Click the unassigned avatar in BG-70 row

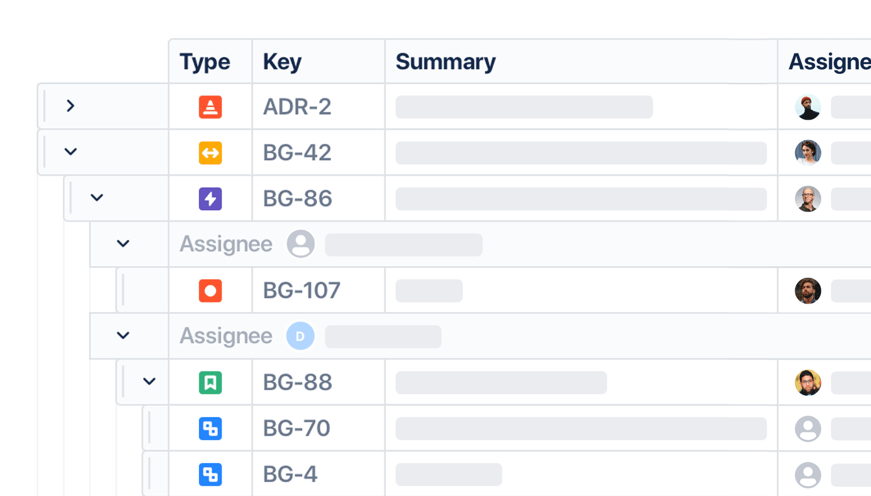click(808, 429)
